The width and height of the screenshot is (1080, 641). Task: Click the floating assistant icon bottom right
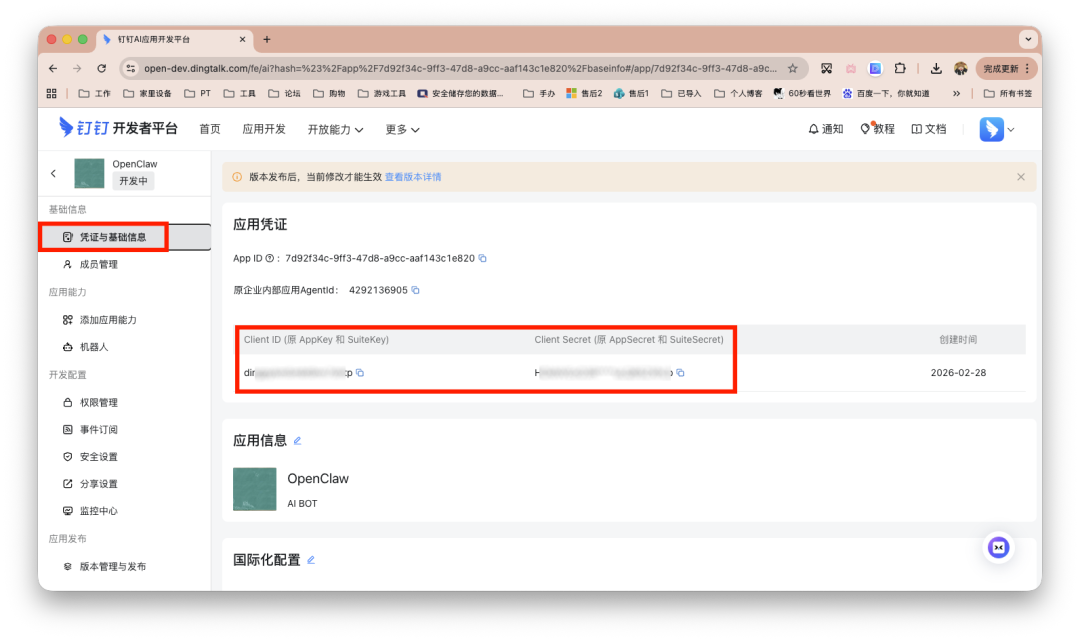point(998,547)
